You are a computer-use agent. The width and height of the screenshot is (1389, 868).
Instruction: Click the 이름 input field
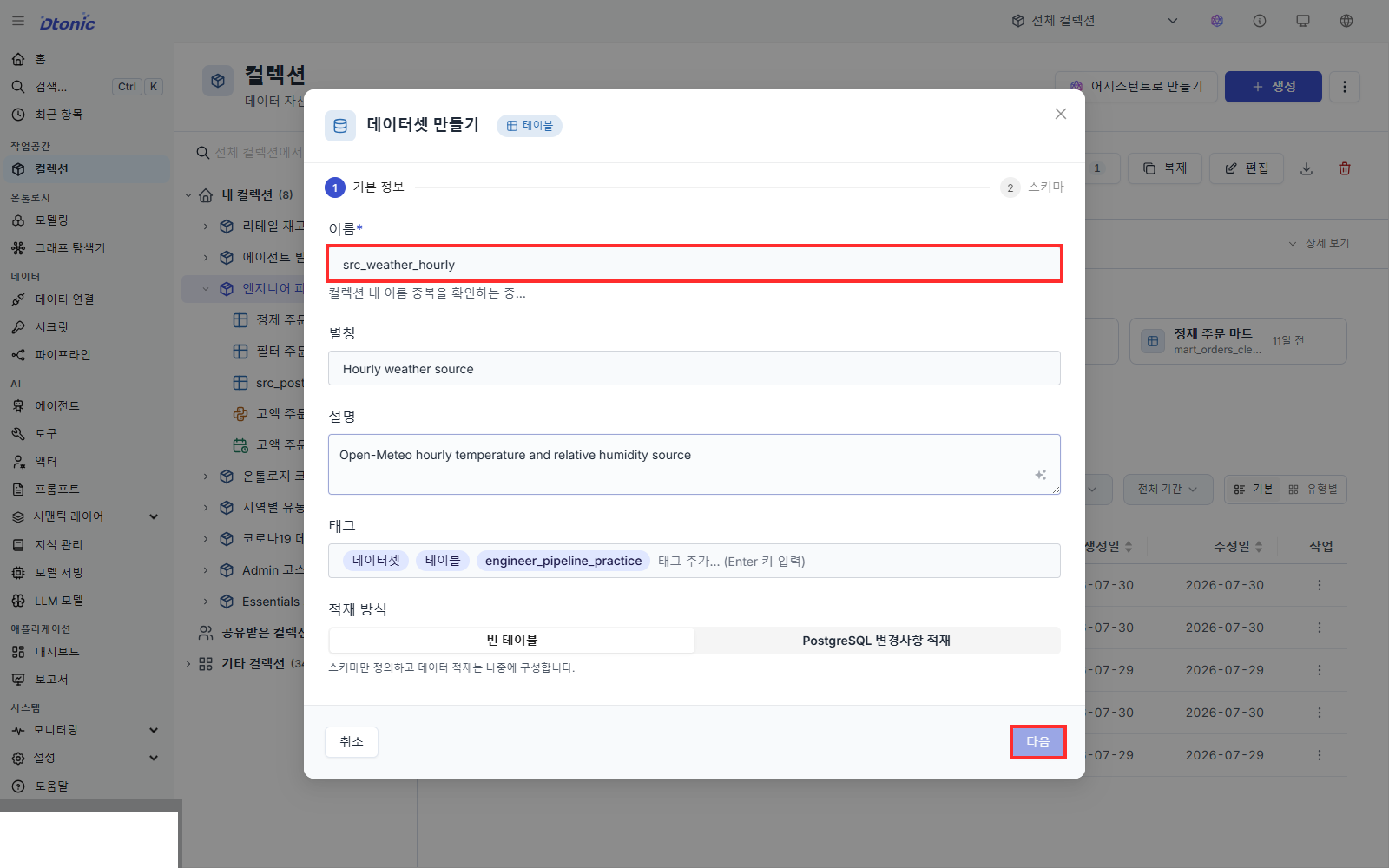694,264
